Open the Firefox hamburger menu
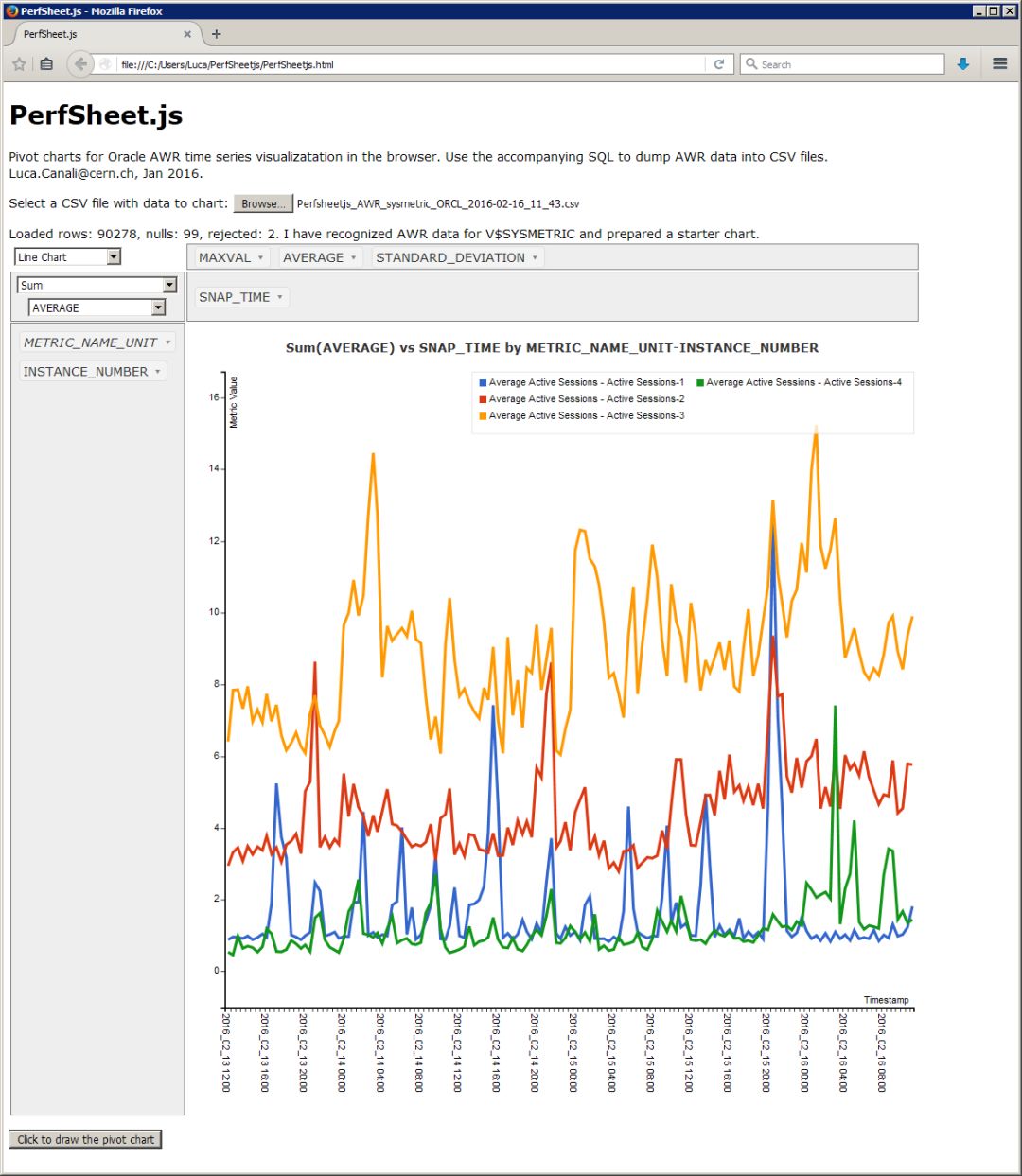This screenshot has width=1022, height=1176. coord(999,64)
